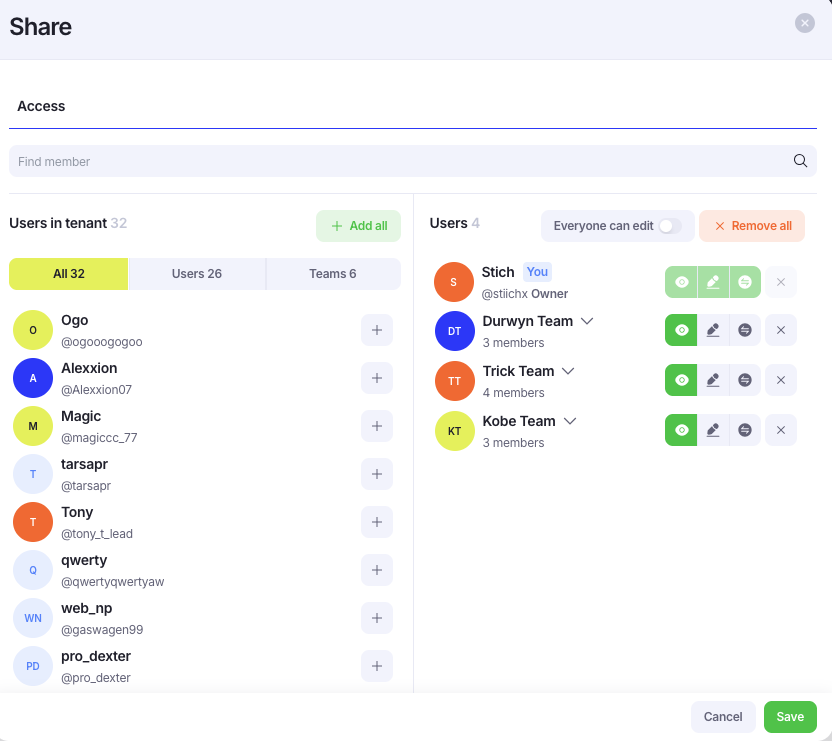Click the Add all button

[x=359, y=226]
